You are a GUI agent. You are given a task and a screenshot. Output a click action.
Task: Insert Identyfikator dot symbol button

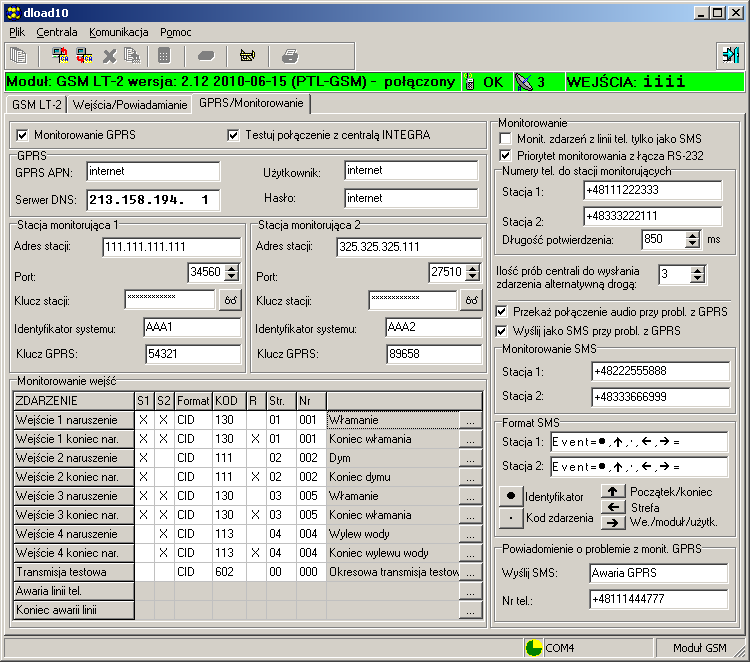[511, 496]
